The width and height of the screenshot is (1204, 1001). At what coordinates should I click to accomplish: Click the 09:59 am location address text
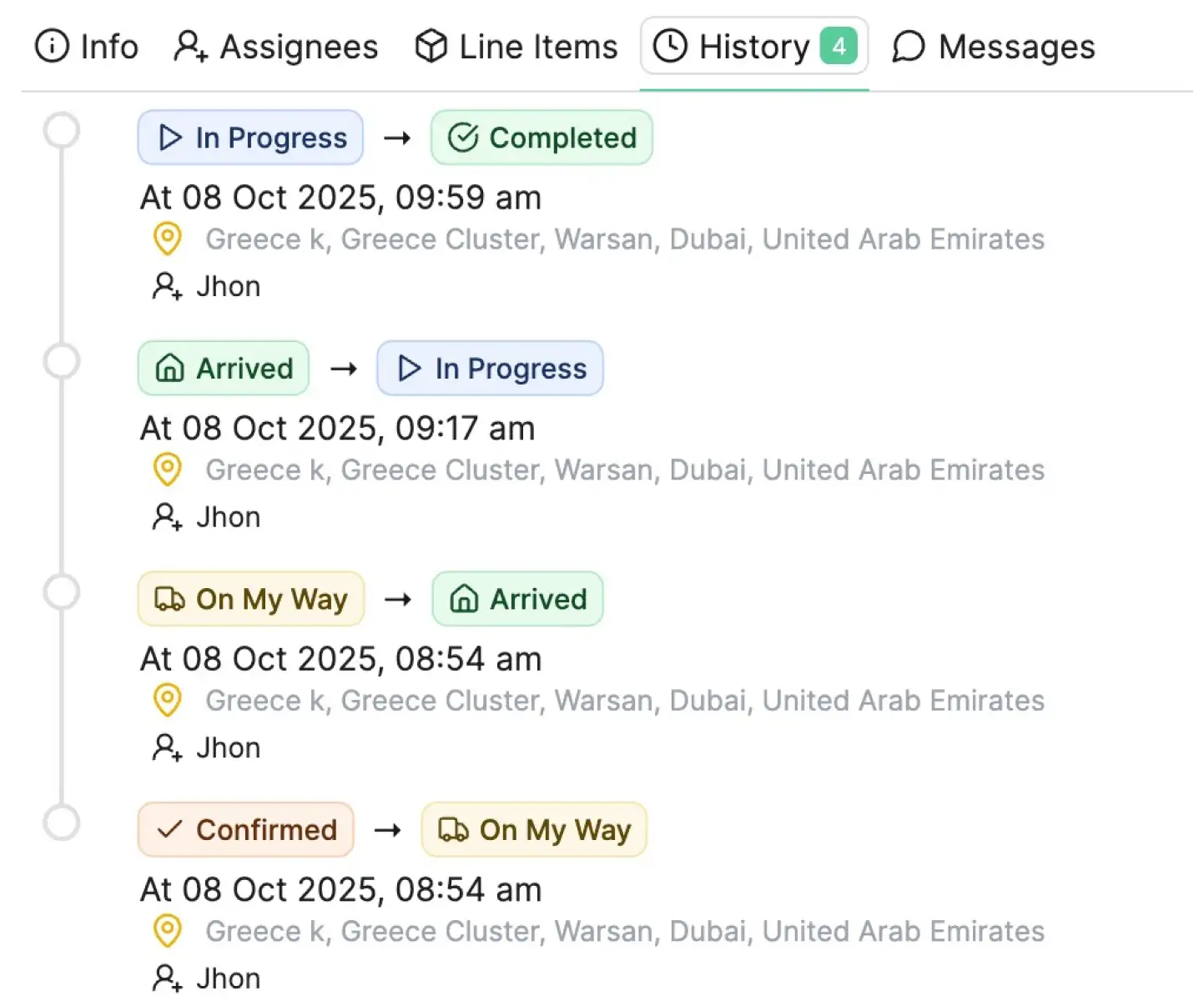(x=625, y=239)
